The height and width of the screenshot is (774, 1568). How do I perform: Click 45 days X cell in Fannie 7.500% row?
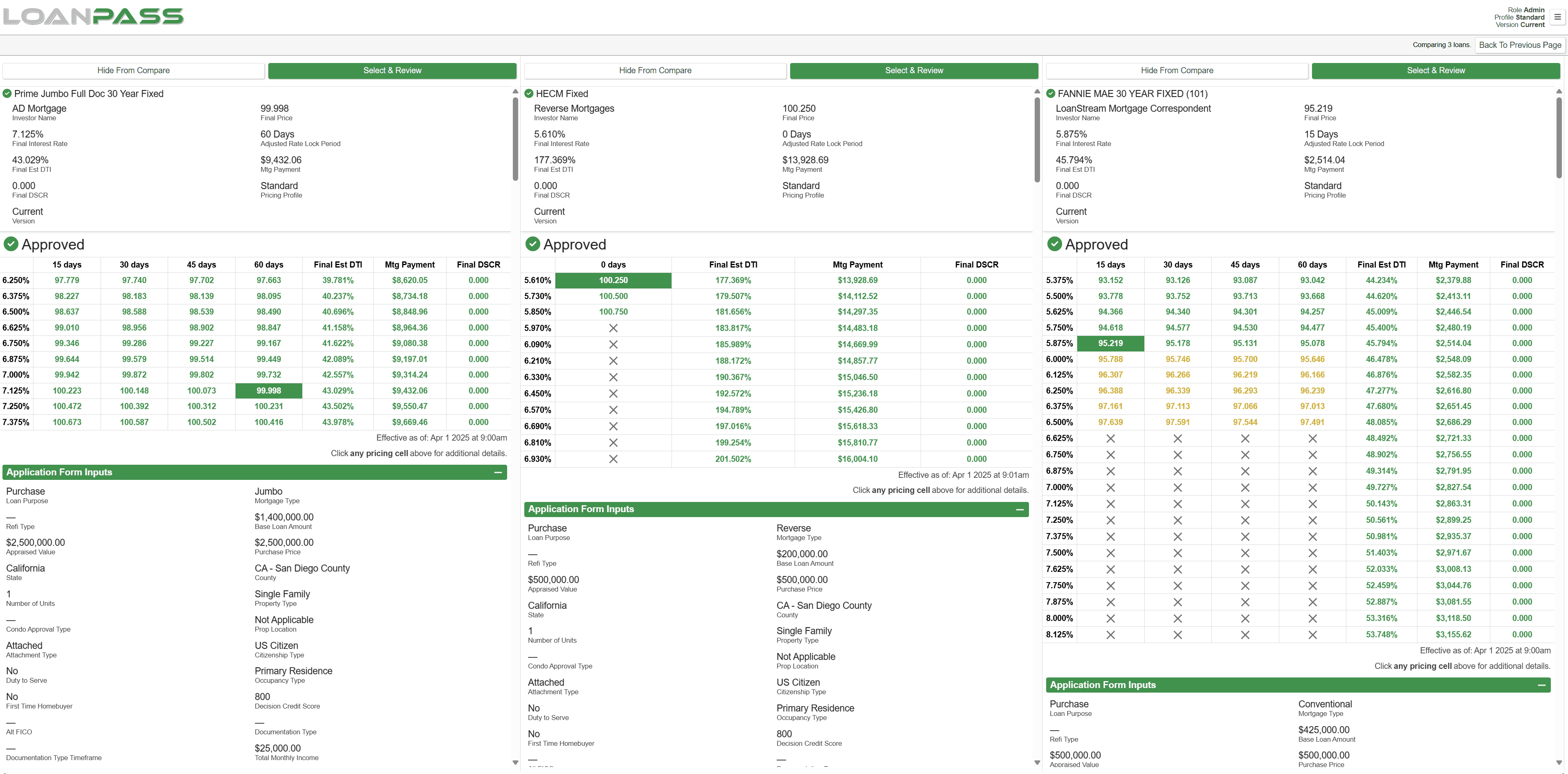click(x=1245, y=553)
